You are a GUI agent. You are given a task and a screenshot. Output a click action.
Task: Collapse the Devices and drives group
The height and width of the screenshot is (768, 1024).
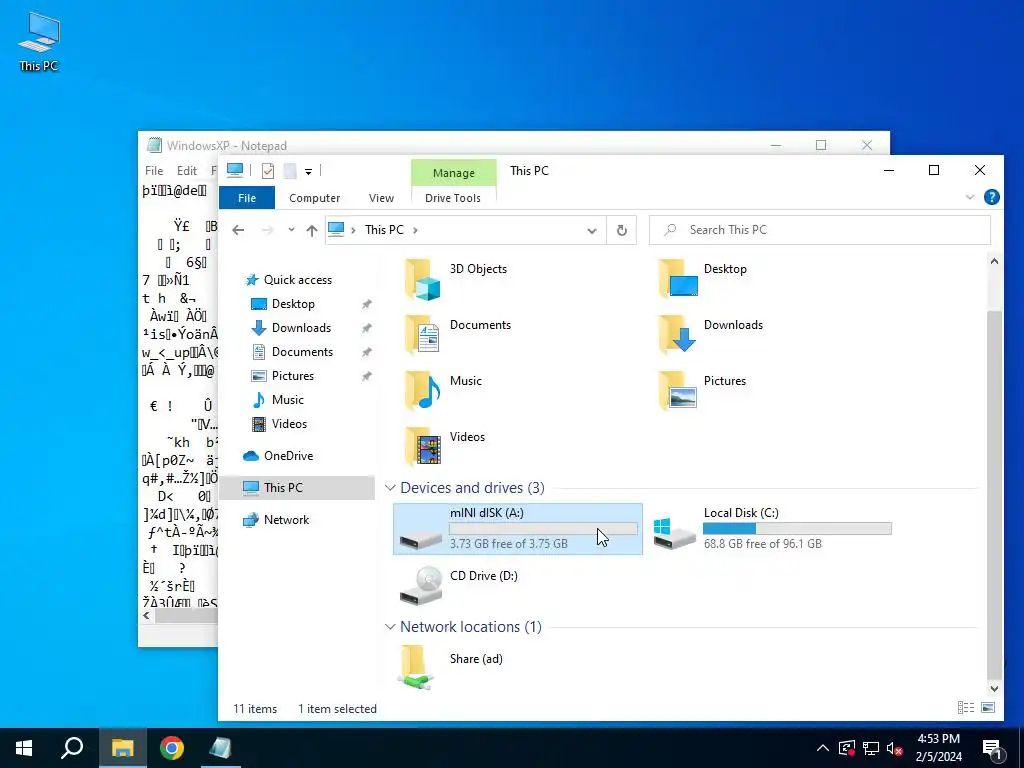[x=391, y=488]
